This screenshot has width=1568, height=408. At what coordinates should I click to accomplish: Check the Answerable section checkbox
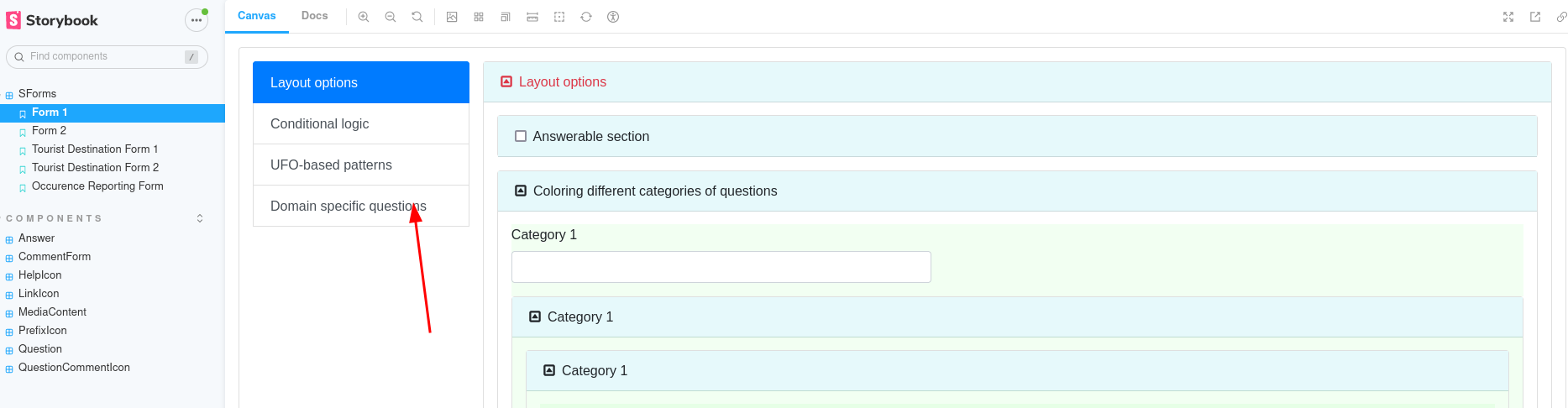coord(521,136)
